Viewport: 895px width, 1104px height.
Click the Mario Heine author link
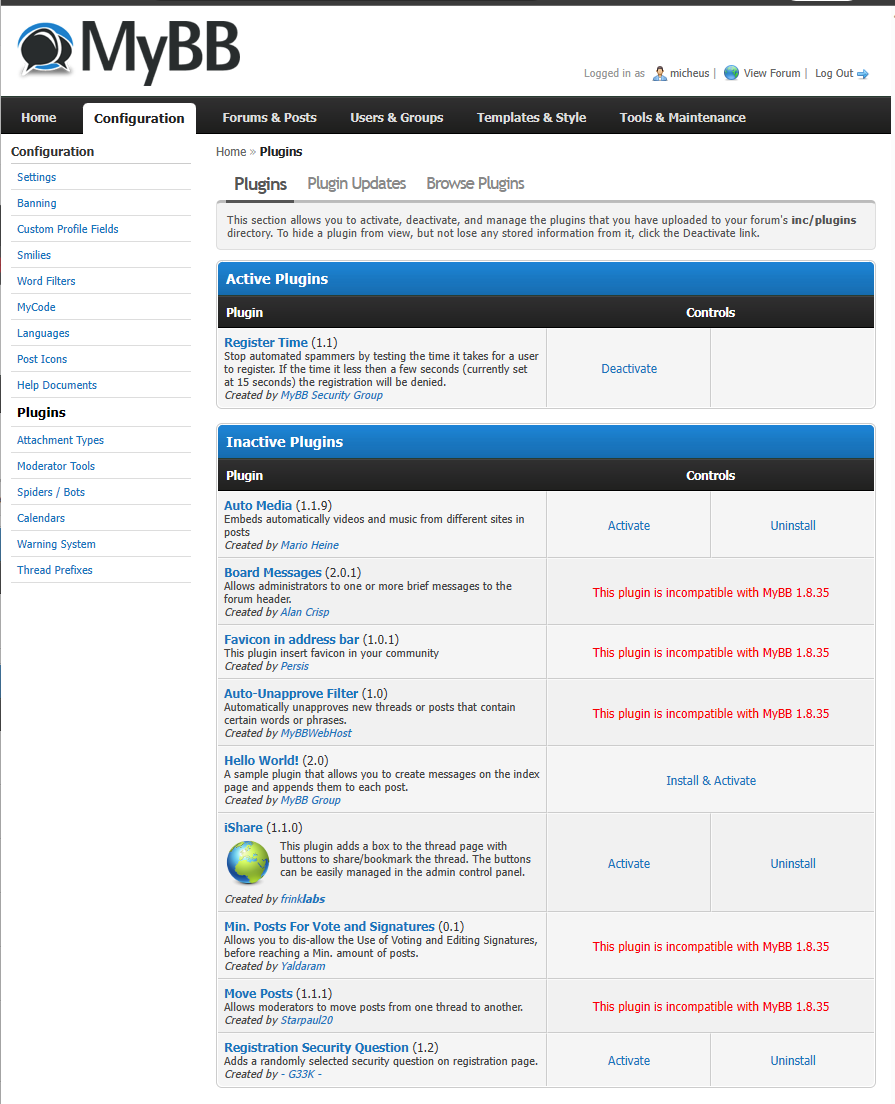tap(310, 546)
